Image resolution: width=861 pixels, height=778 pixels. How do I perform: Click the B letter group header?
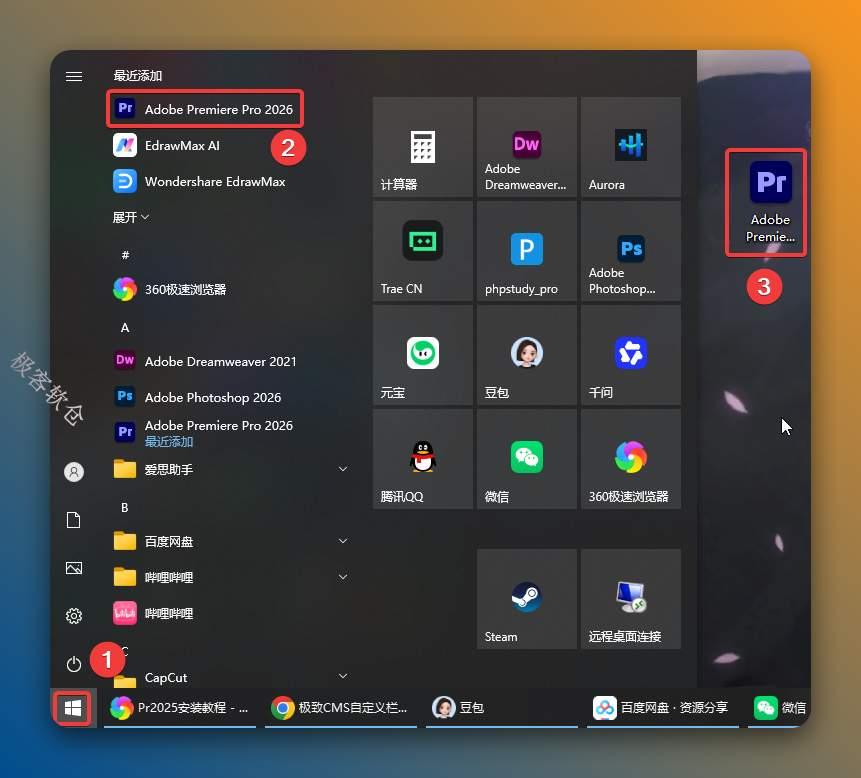click(x=125, y=507)
